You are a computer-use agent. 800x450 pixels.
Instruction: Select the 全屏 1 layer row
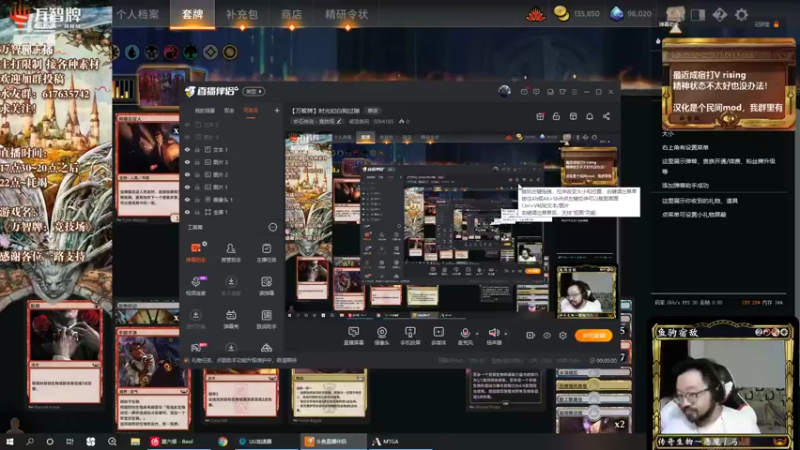pyautogui.click(x=231, y=212)
